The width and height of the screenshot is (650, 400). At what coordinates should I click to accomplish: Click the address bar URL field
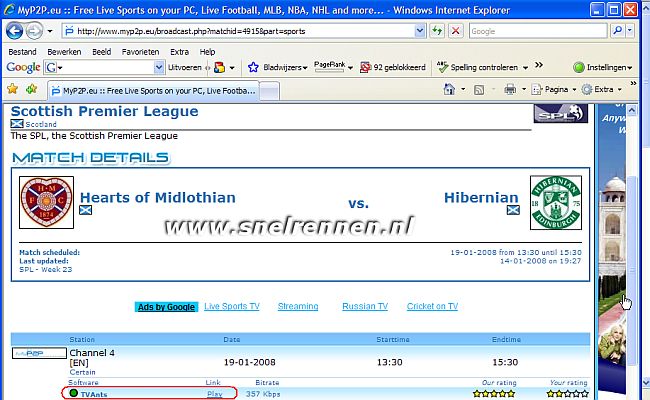pos(238,31)
